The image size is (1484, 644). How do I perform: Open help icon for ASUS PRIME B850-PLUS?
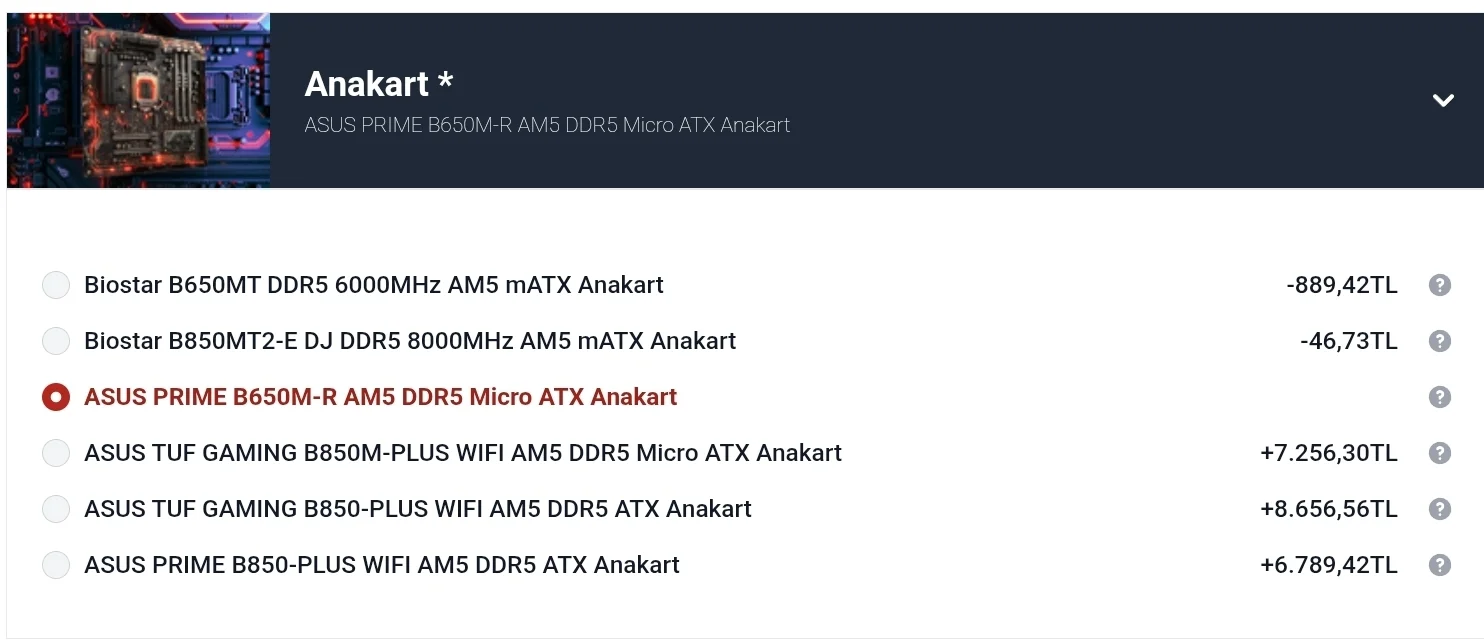click(1439, 565)
